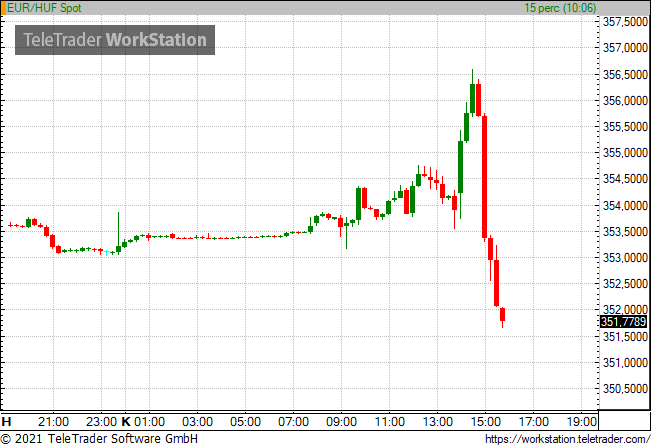Click the 01:00 time axis label
The height and width of the screenshot is (448, 651).
[x=149, y=422]
